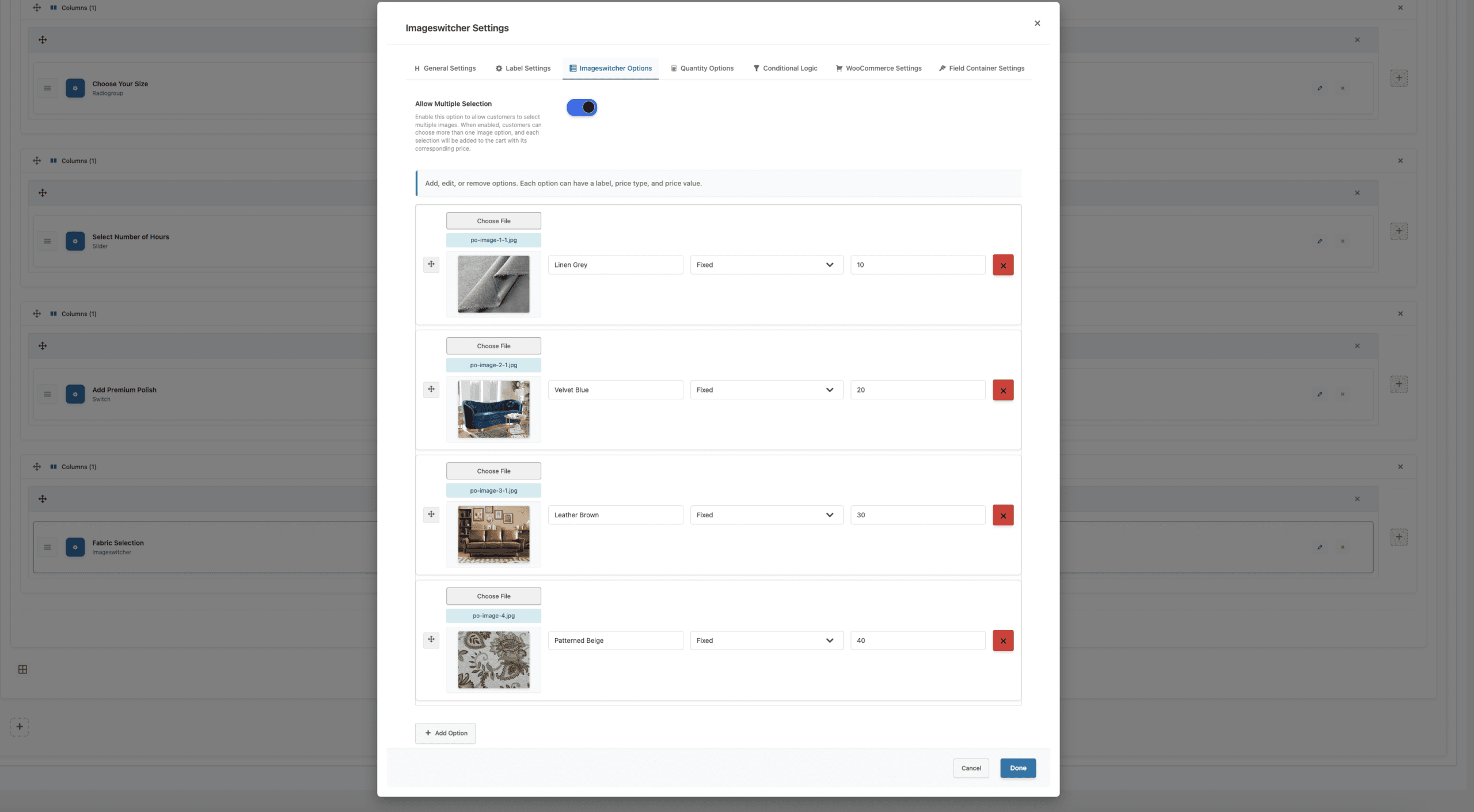Open the price type dropdown for Linen Grey
This screenshot has height=812, width=1474.
(766, 265)
